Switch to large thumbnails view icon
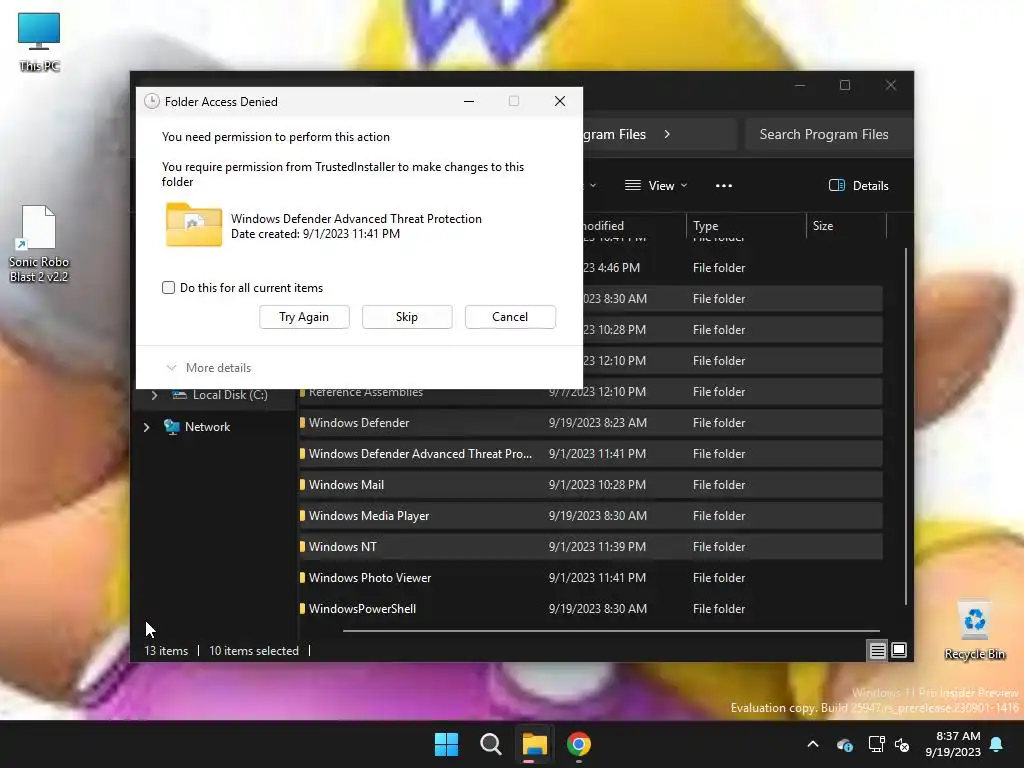This screenshot has height=768, width=1024. point(899,650)
